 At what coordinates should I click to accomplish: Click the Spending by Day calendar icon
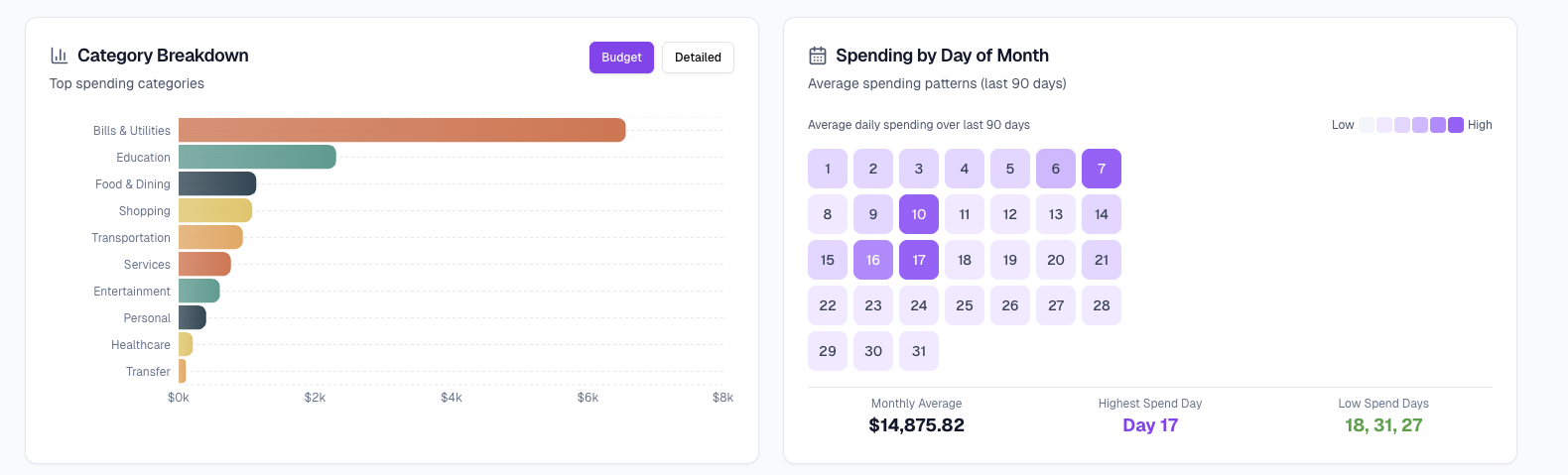pyautogui.click(x=818, y=56)
